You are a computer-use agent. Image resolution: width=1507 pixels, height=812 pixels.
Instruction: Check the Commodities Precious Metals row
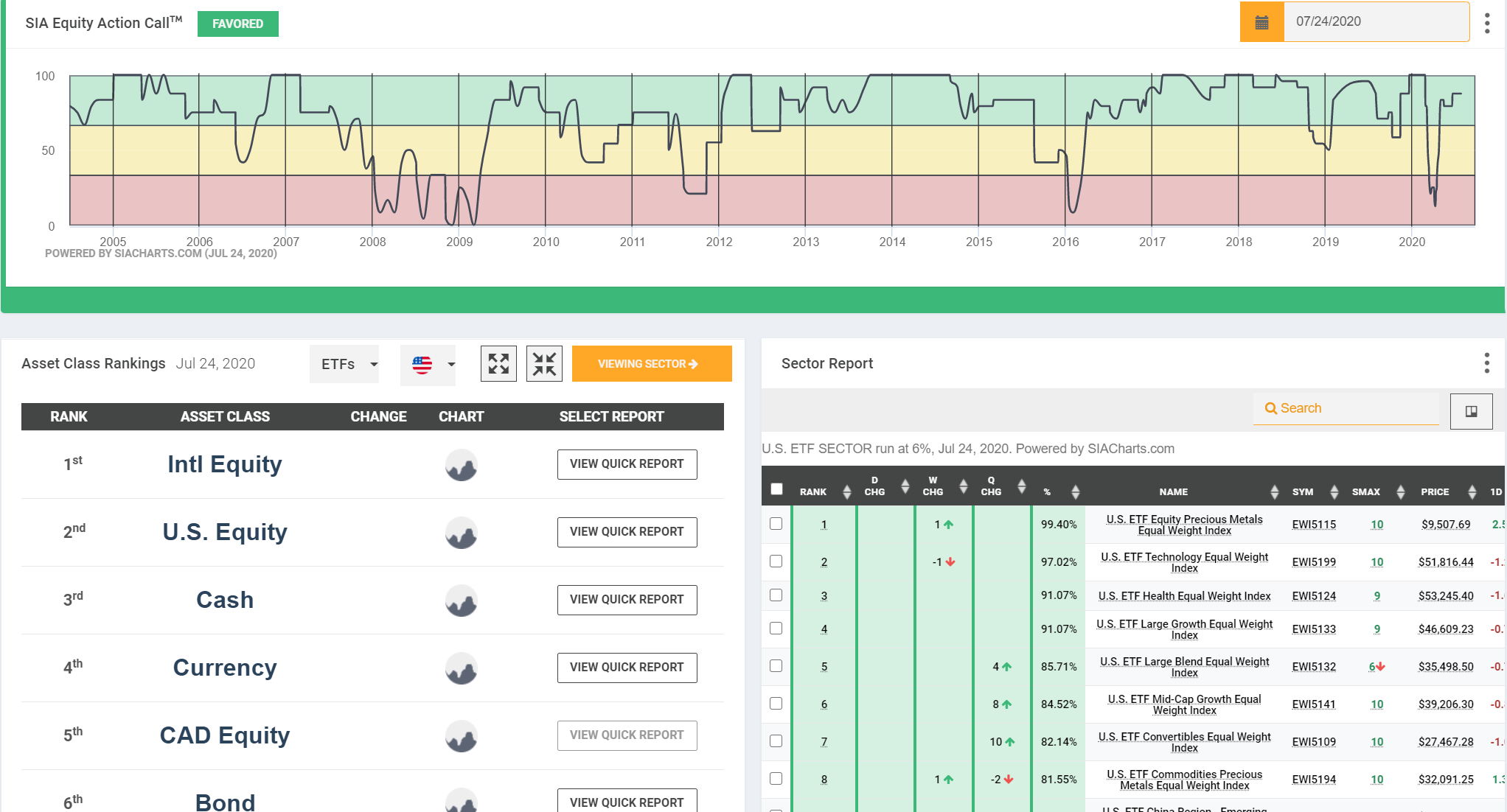click(x=776, y=778)
